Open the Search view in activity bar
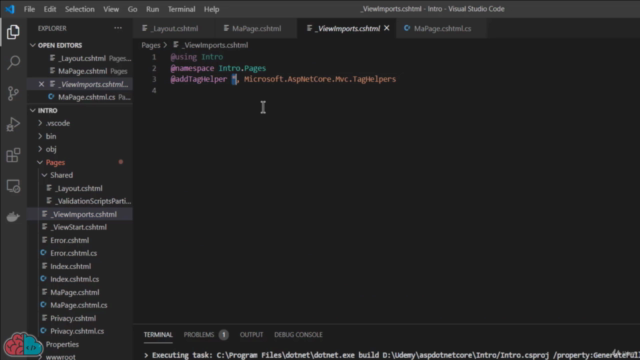Screen dimensions: 640x360 (13, 62)
